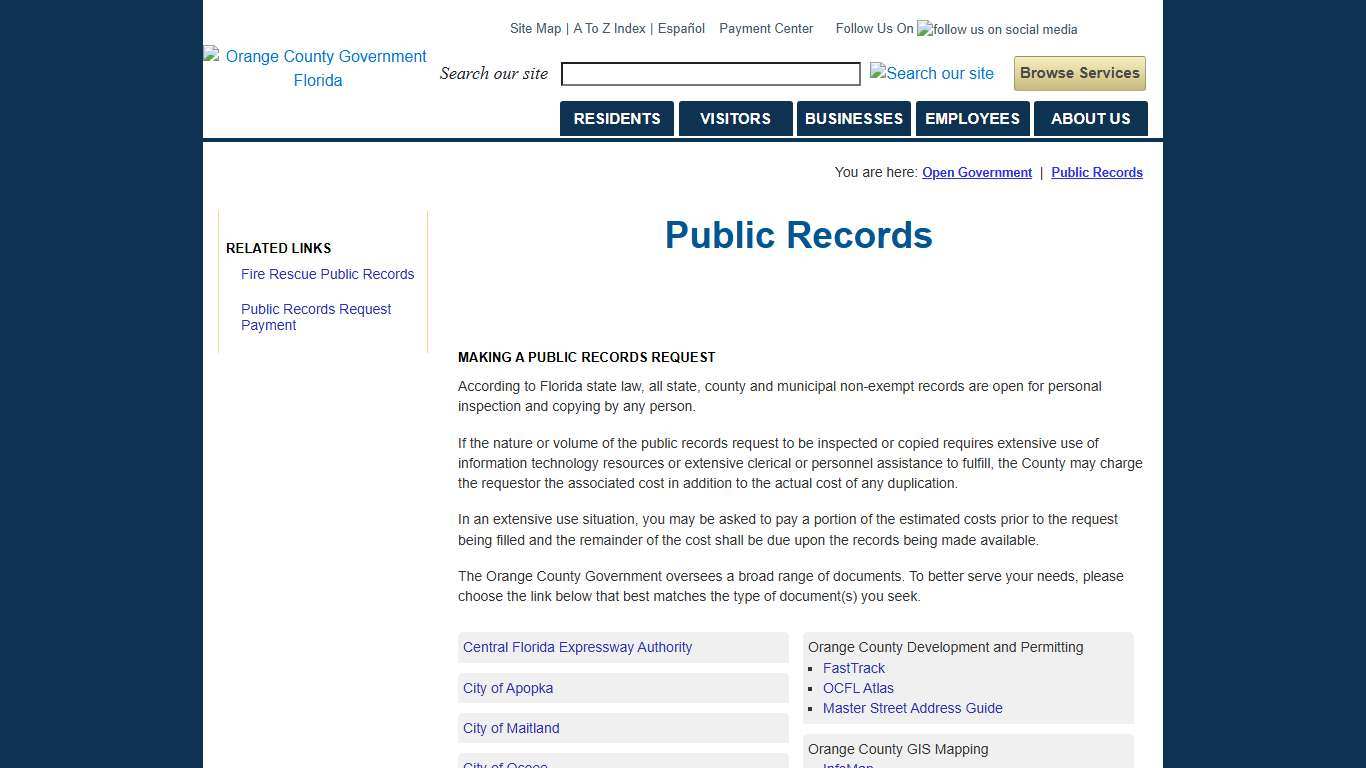The height and width of the screenshot is (768, 1366).
Task: Click the search magnifier icon
Action: coord(931,73)
